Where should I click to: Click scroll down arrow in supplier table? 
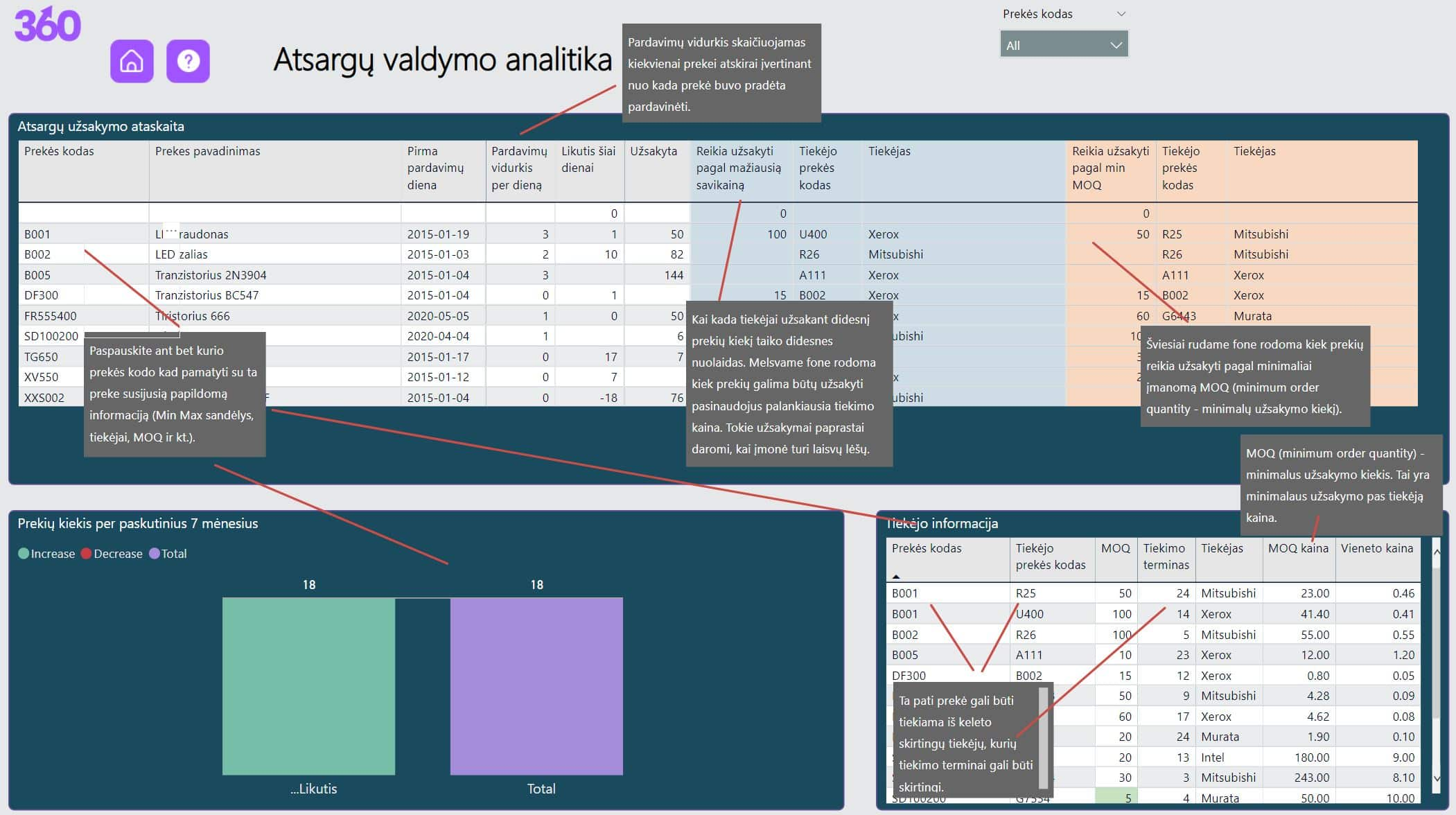point(1437,778)
